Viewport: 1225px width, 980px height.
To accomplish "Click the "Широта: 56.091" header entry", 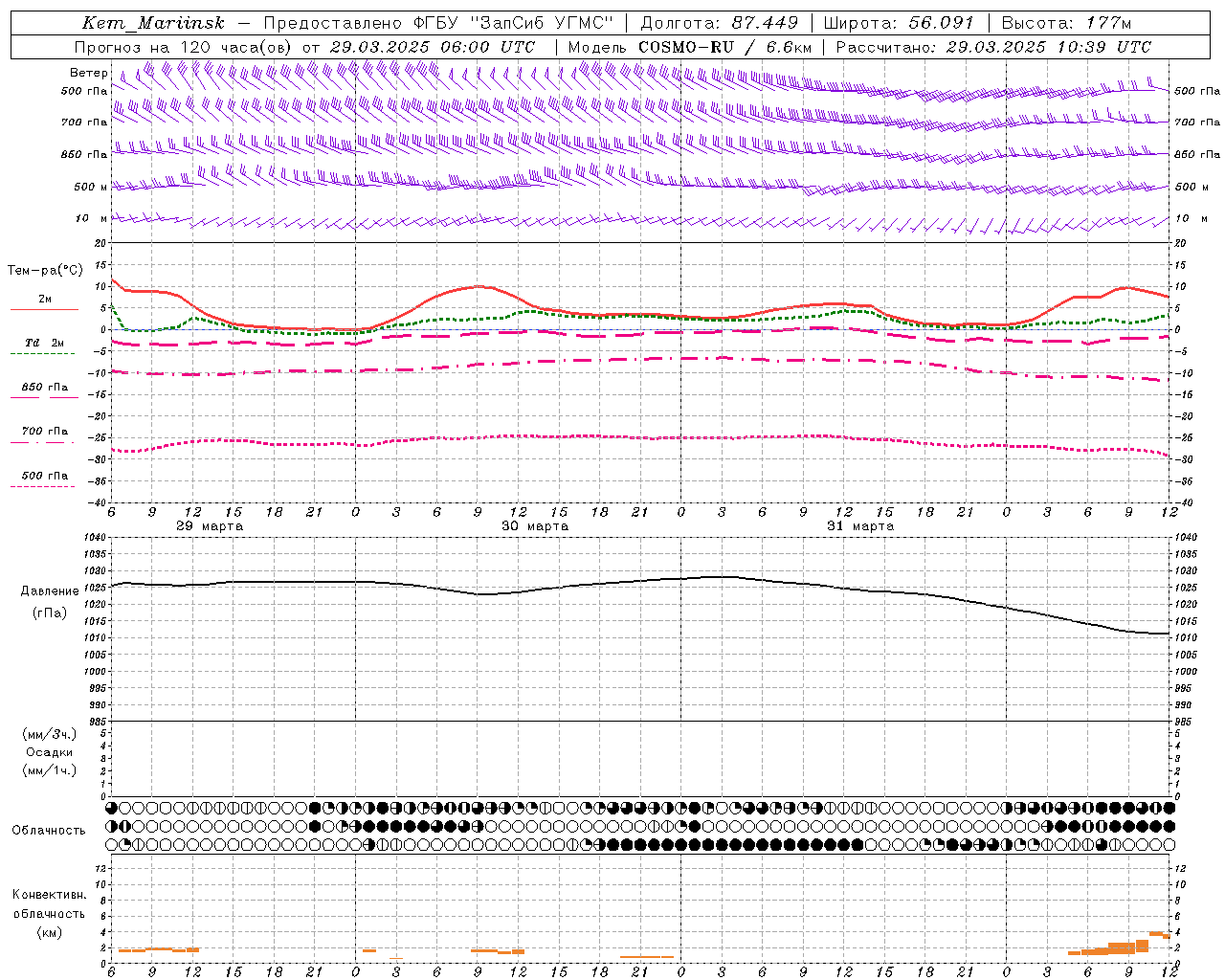I will click(899, 23).
